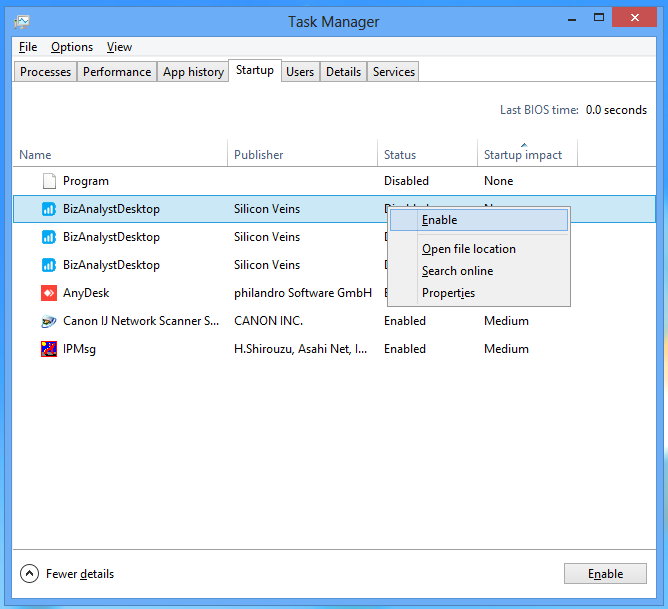Click Medium impact in the IPMsg row

click(506, 349)
